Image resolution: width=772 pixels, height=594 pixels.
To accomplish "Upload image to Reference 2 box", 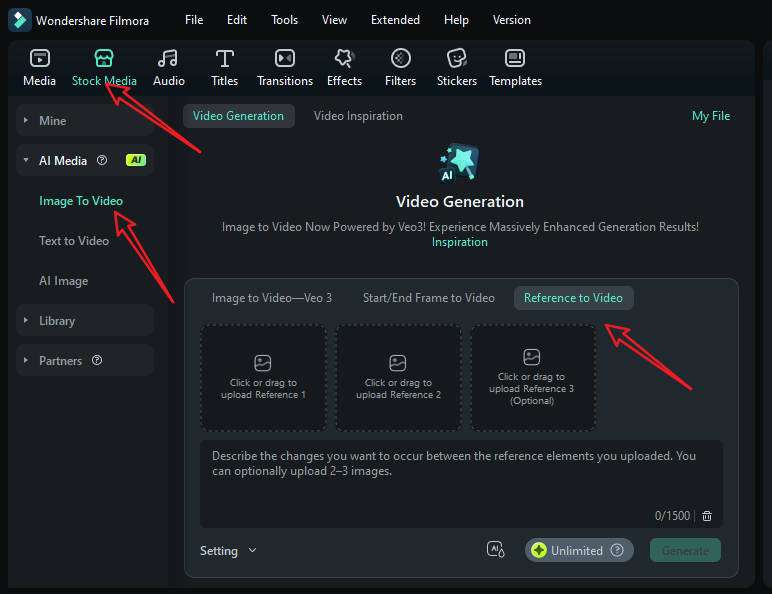I will pyautogui.click(x=398, y=377).
